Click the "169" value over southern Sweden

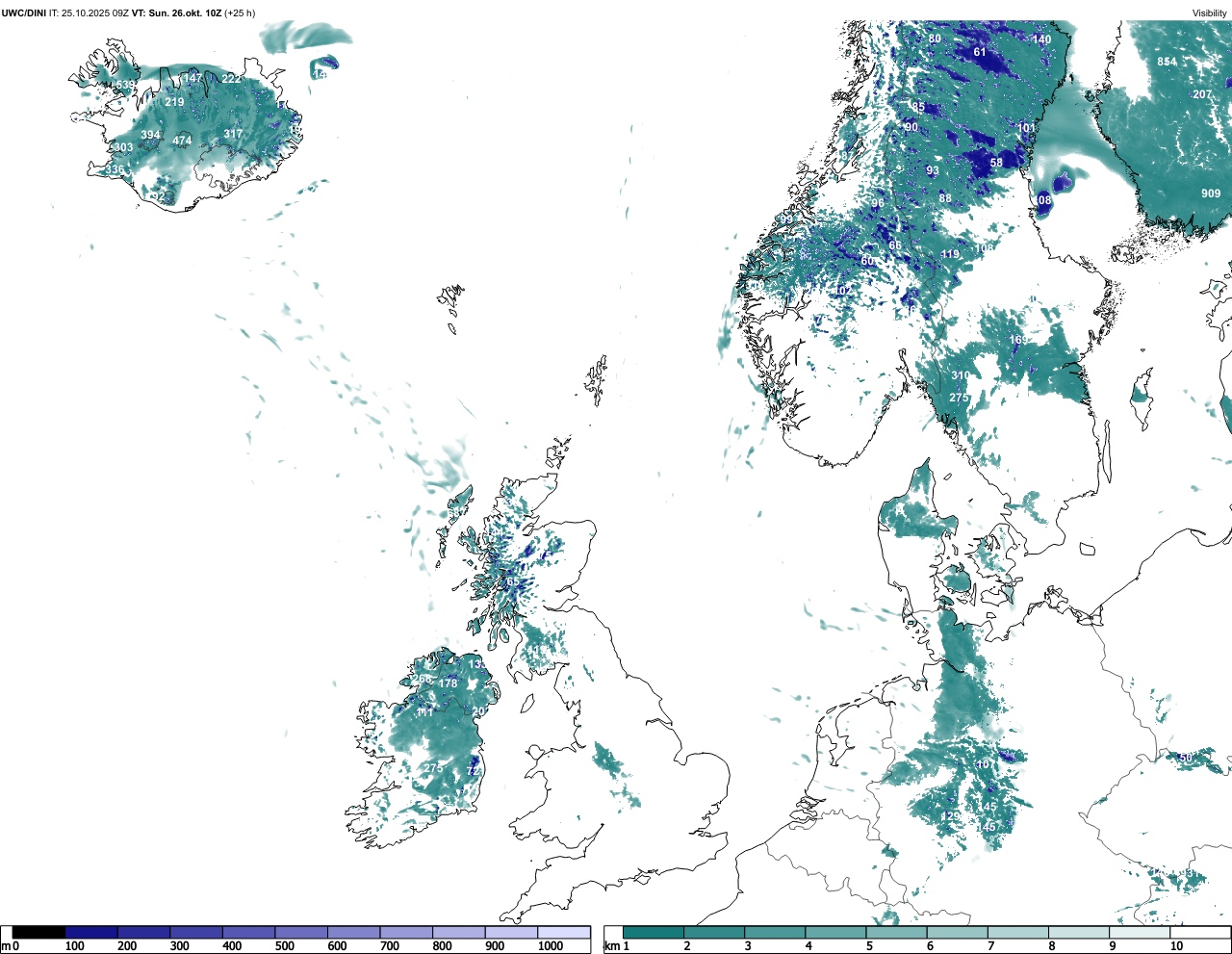click(1018, 340)
